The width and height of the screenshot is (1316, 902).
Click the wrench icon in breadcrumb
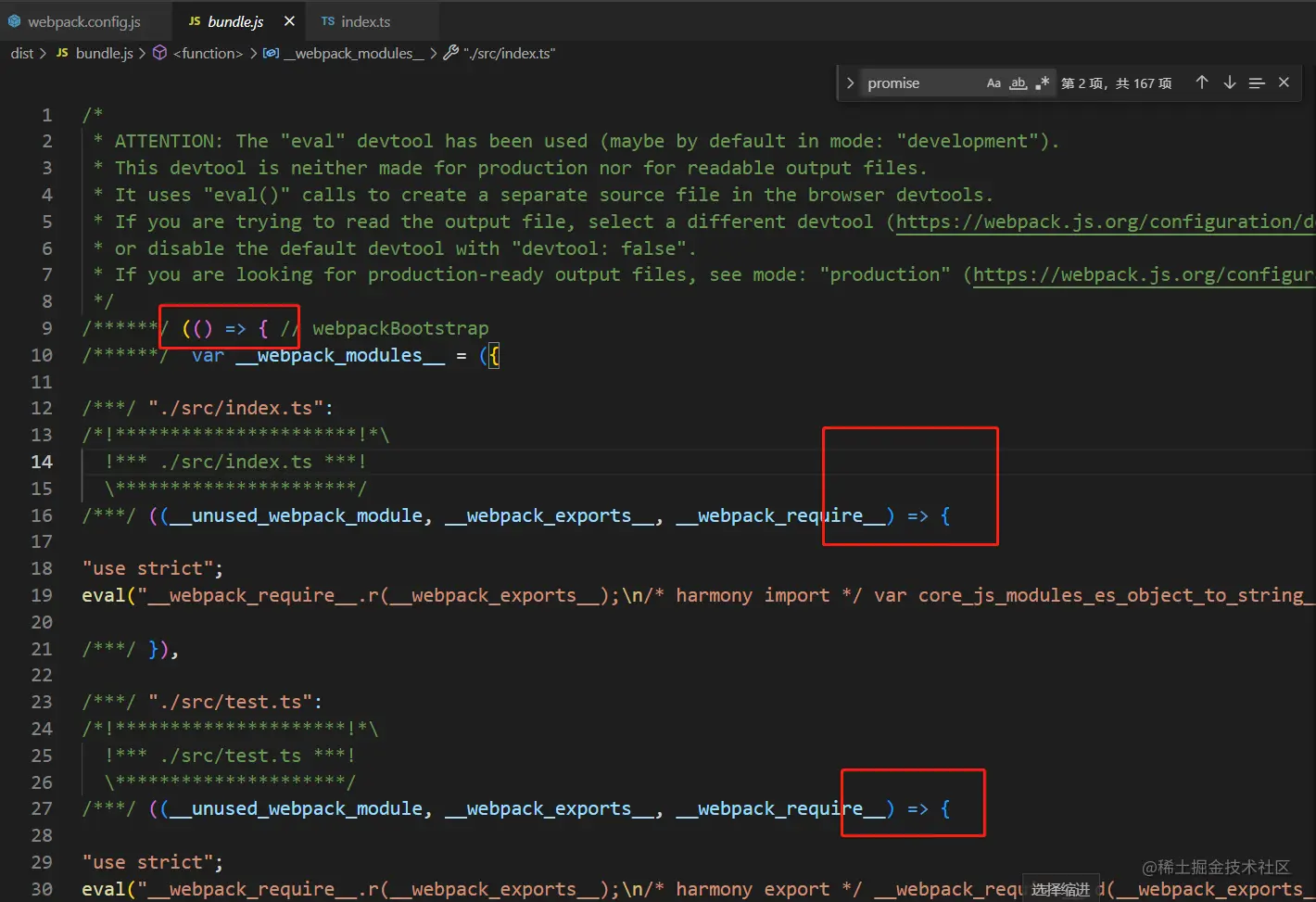click(x=450, y=53)
